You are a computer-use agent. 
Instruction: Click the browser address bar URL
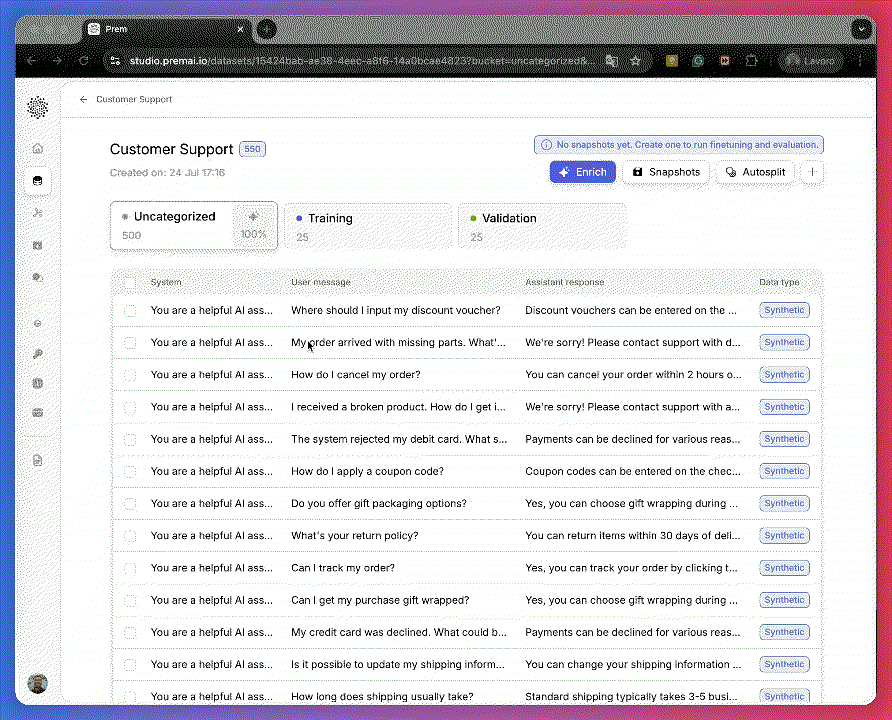(x=362, y=60)
